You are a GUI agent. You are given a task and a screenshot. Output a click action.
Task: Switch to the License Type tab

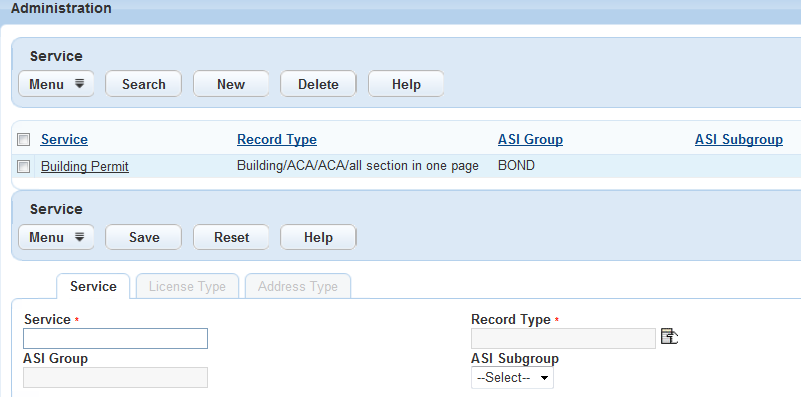[187, 286]
